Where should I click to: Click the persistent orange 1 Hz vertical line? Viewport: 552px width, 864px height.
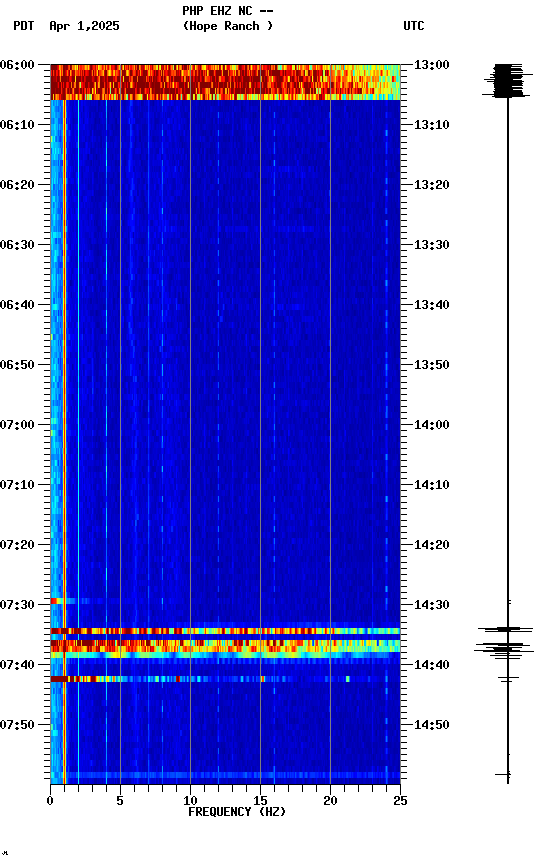tap(64, 441)
